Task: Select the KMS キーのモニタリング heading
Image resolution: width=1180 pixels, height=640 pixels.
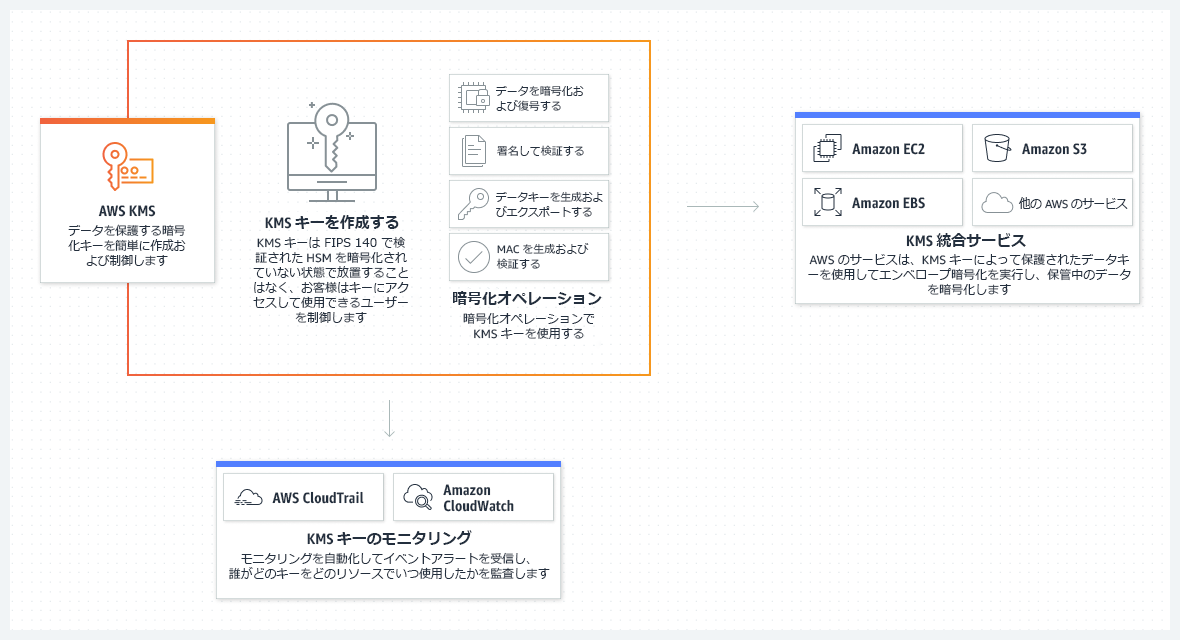Action: pos(388,536)
